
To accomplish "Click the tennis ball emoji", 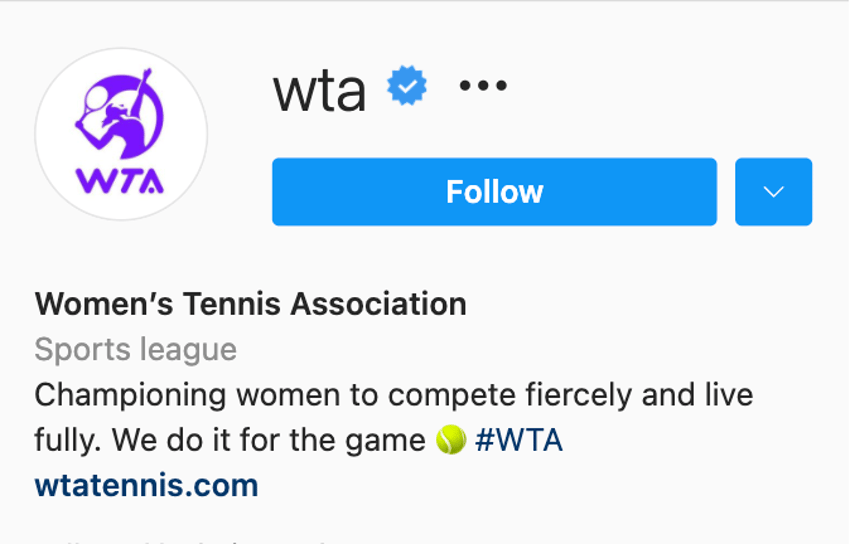I will tap(451, 439).
